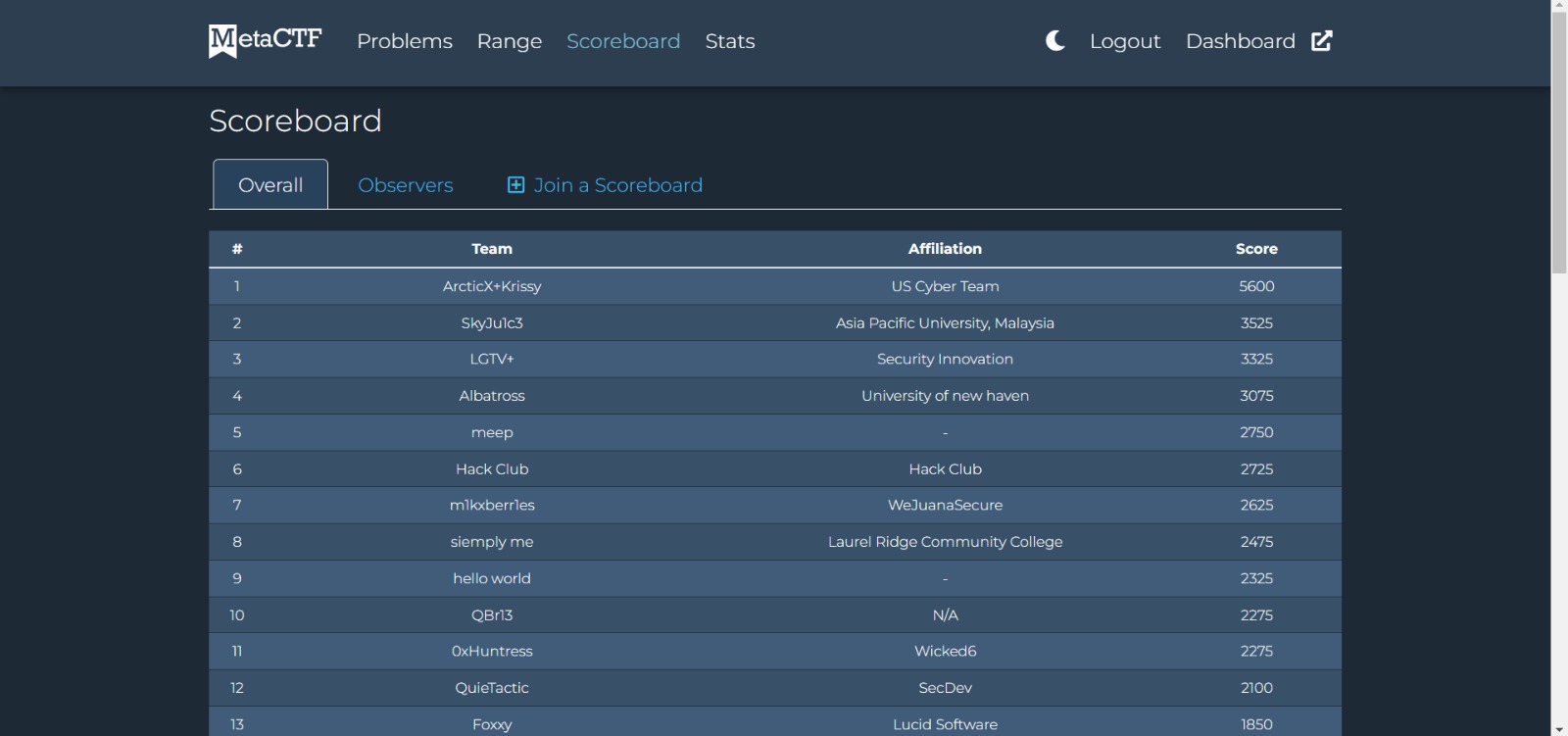Select team hello world
Viewport: 1568px width, 736px height.
[492, 578]
